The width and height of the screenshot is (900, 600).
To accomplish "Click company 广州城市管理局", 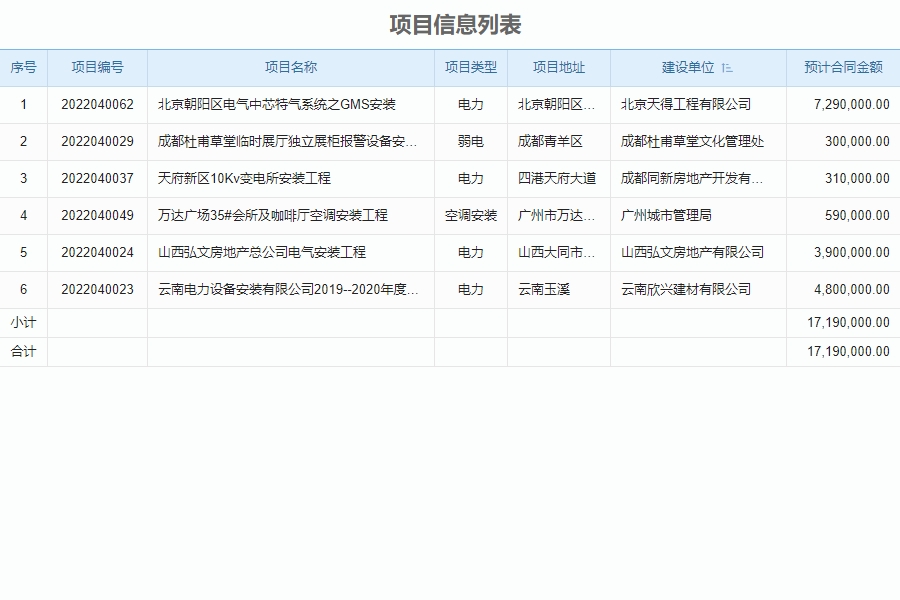I will pyautogui.click(x=666, y=215).
